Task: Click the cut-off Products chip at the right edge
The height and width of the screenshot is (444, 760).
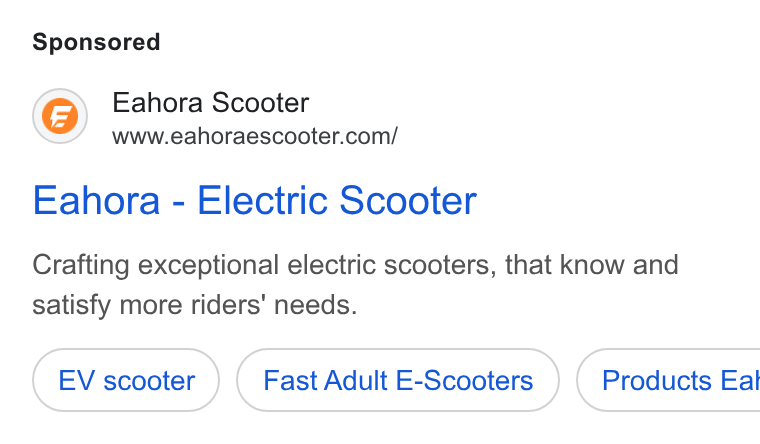Action: tap(668, 380)
